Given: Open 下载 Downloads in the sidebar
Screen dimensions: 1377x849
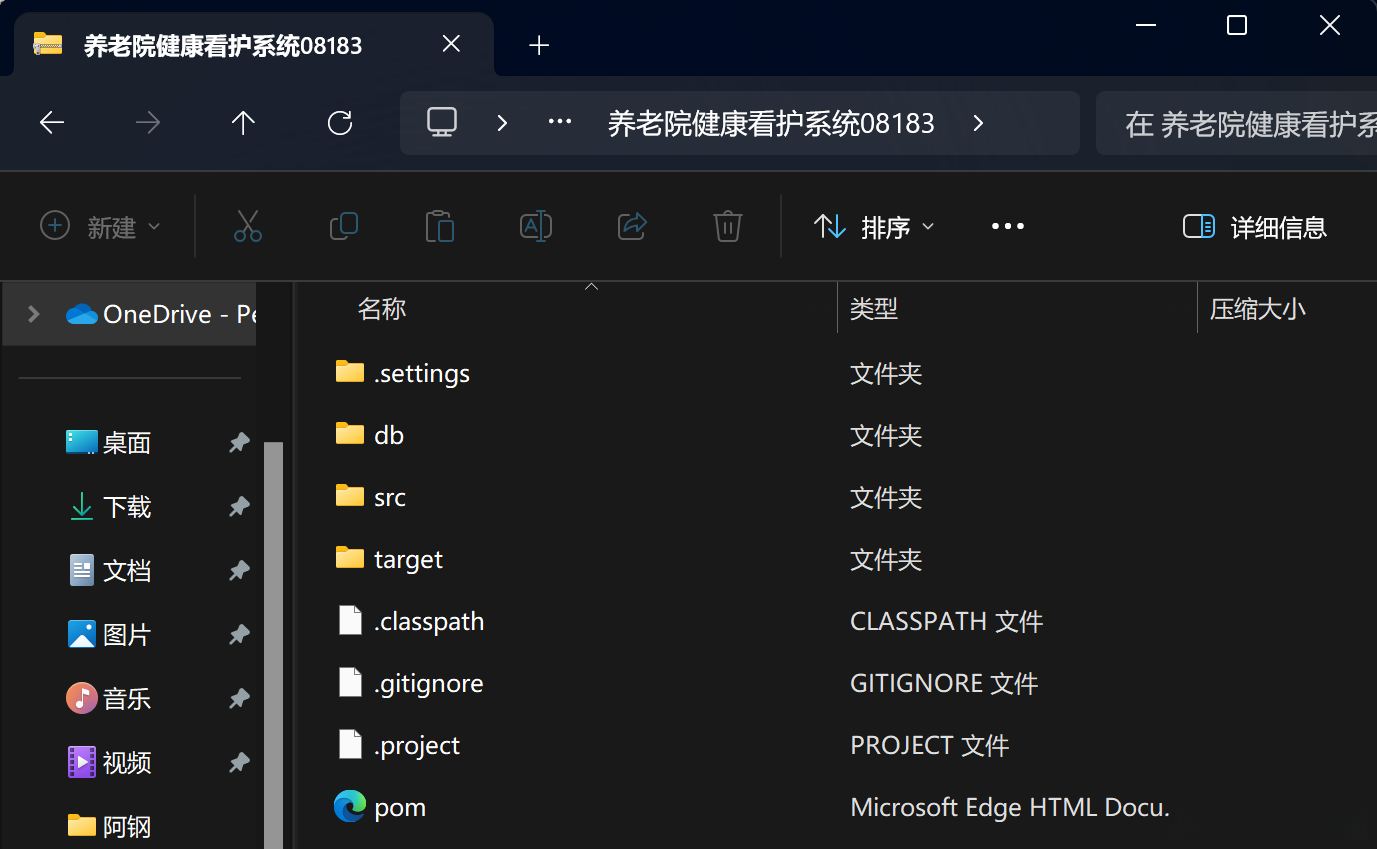Looking at the screenshot, I should pyautogui.click(x=126, y=507).
